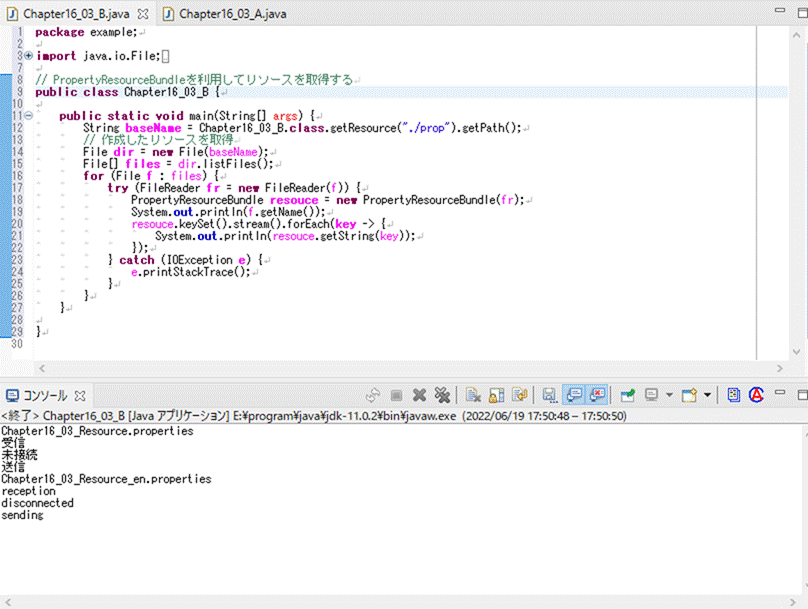This screenshot has width=808, height=609.
Task: Toggle Scroll Lock in the console
Action: pyautogui.click(x=496, y=395)
